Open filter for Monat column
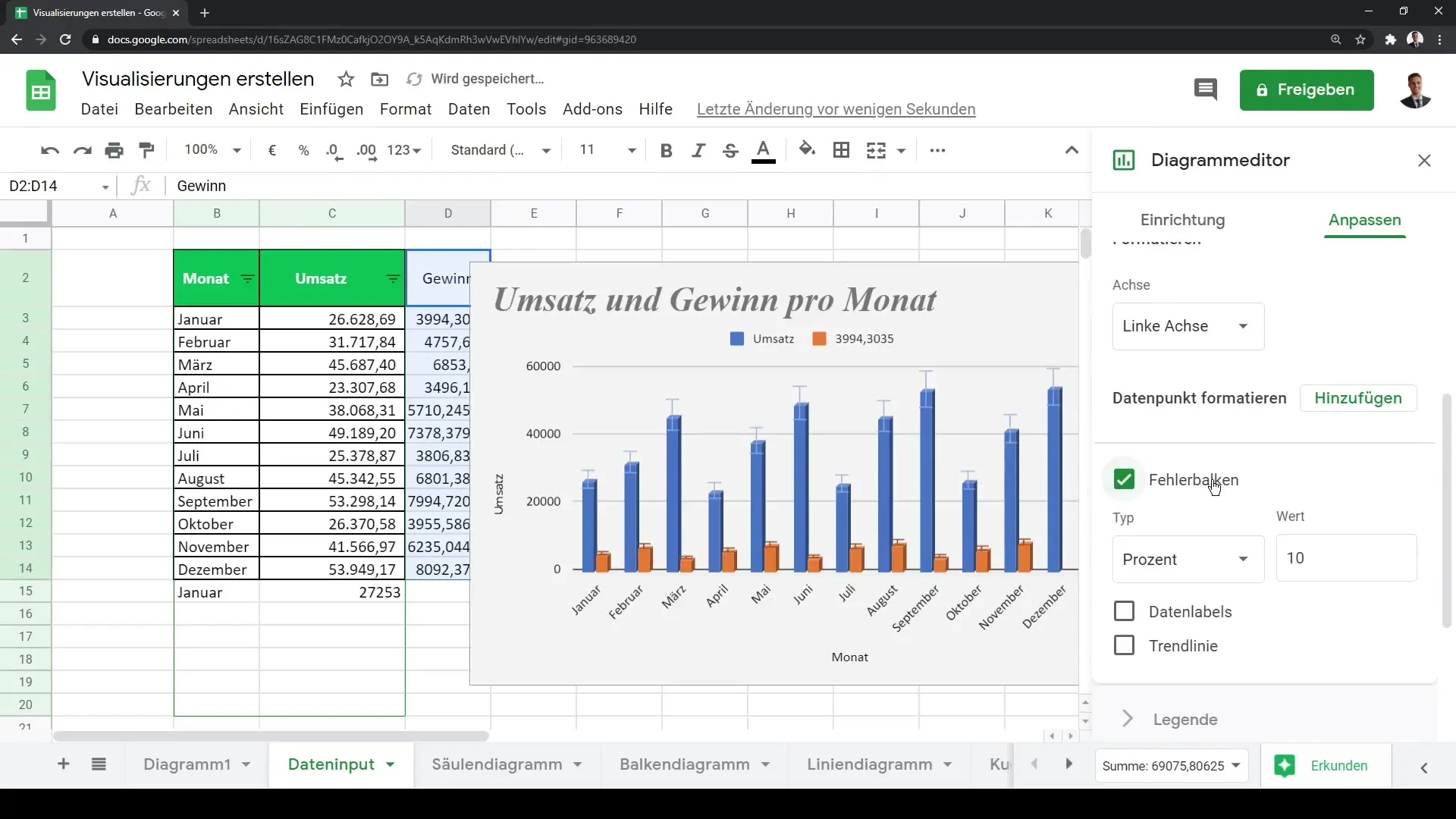Screen dimensions: 1456x819 coord(247,279)
